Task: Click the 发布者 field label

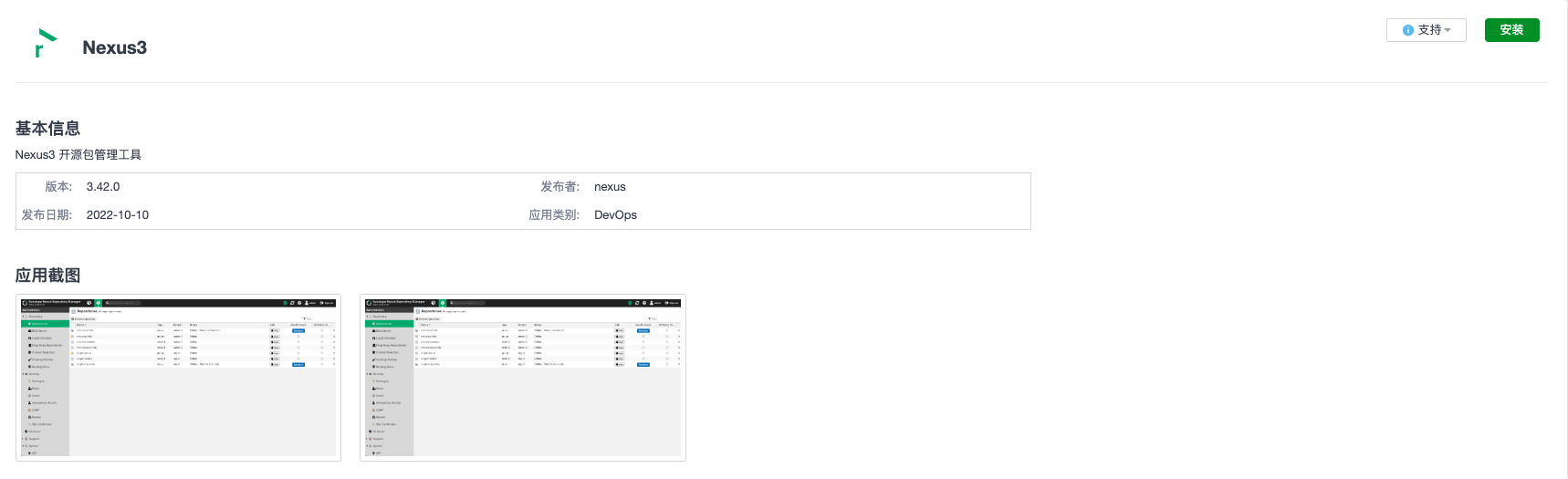Action: [559, 187]
